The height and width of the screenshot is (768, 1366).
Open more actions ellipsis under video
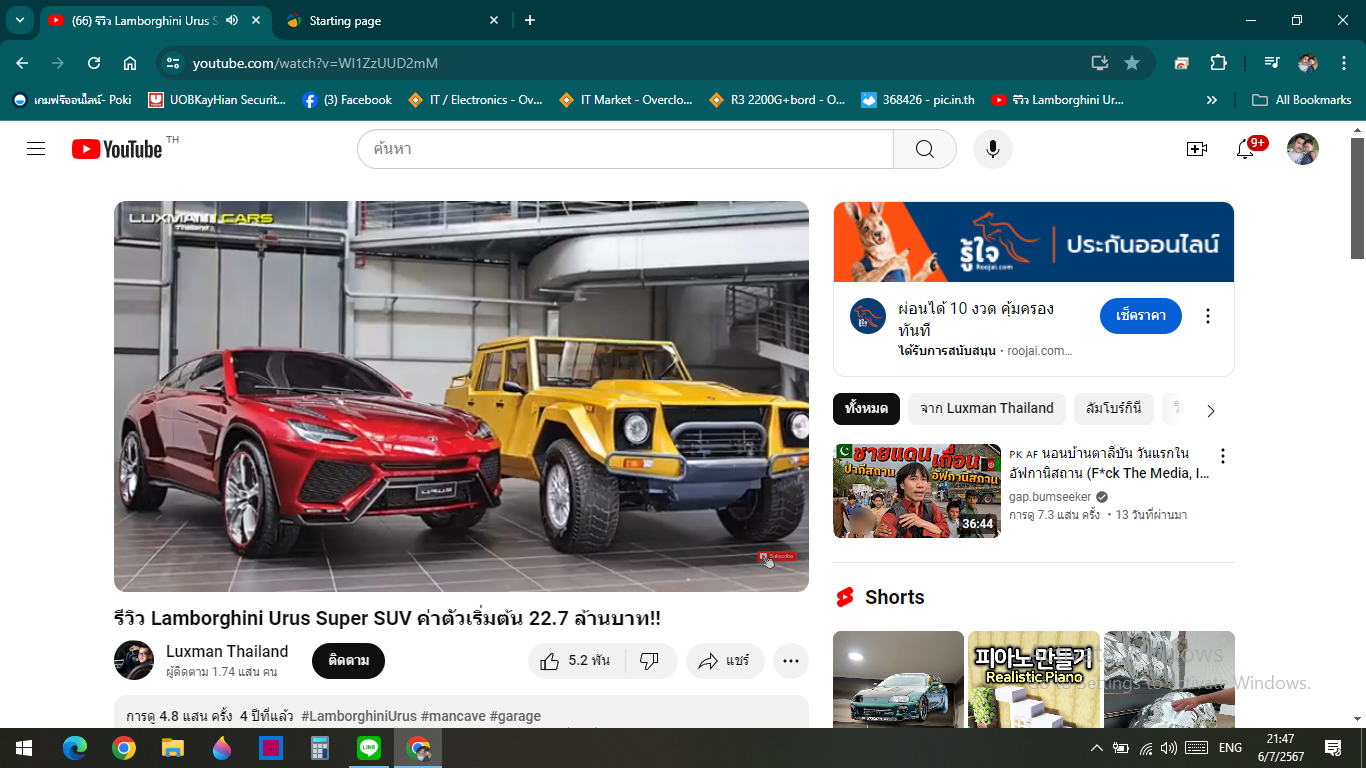[791, 661]
